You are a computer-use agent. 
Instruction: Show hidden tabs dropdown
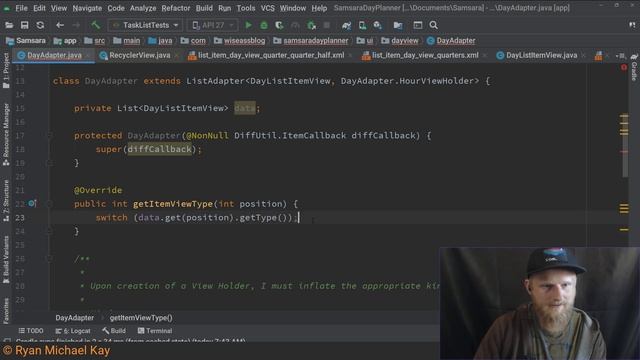coord(620,56)
